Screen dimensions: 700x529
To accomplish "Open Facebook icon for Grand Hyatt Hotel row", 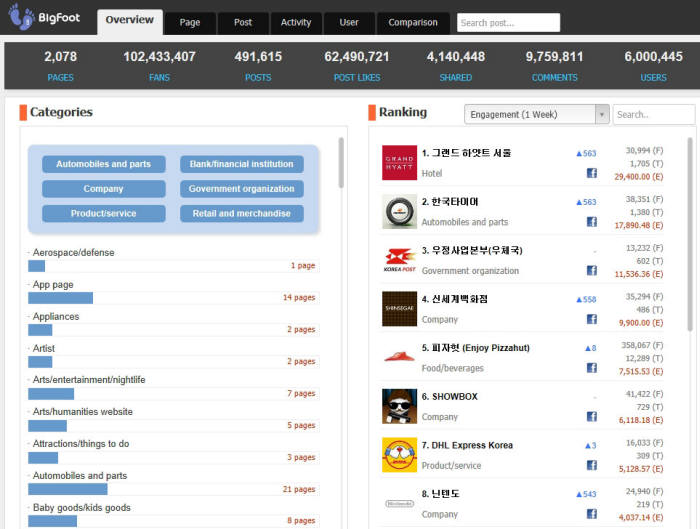I will coord(592,173).
